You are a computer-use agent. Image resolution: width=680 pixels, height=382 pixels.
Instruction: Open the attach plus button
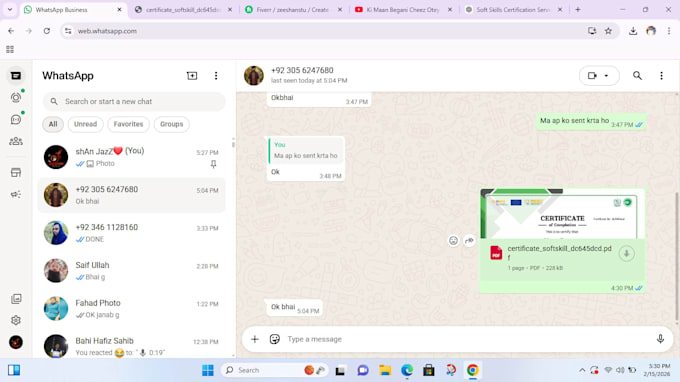[x=255, y=339]
